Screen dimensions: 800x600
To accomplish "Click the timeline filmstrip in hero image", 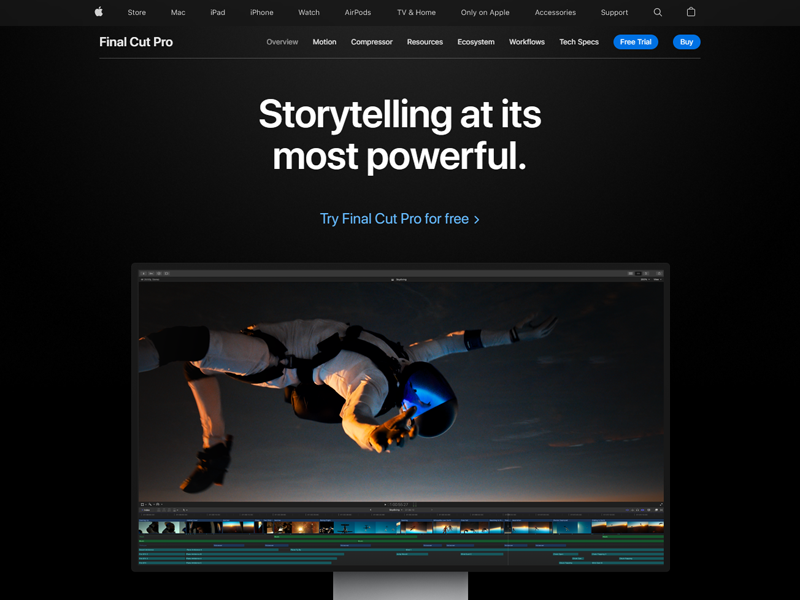I will [x=401, y=527].
